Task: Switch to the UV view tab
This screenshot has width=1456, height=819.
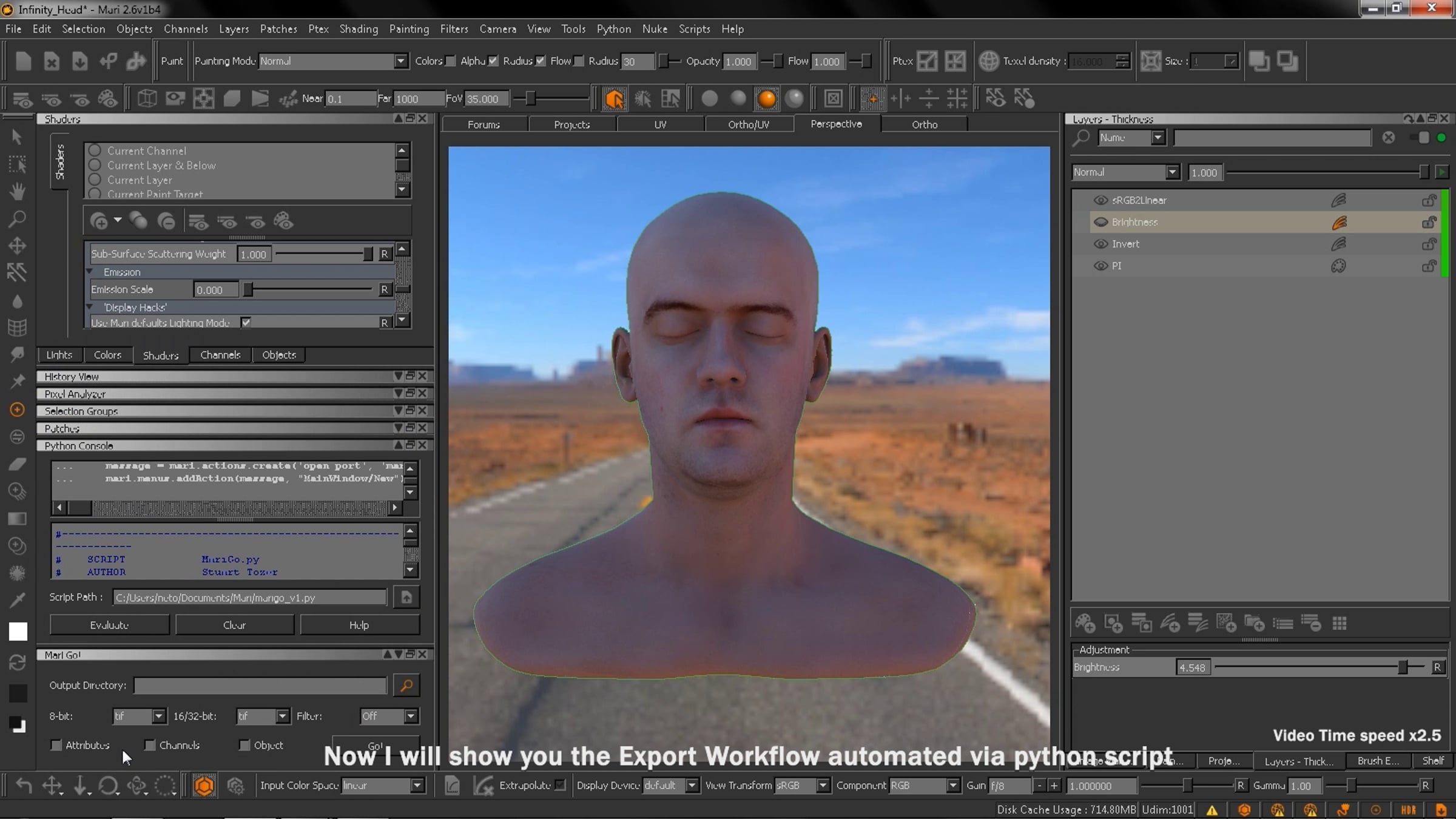Action: point(660,124)
